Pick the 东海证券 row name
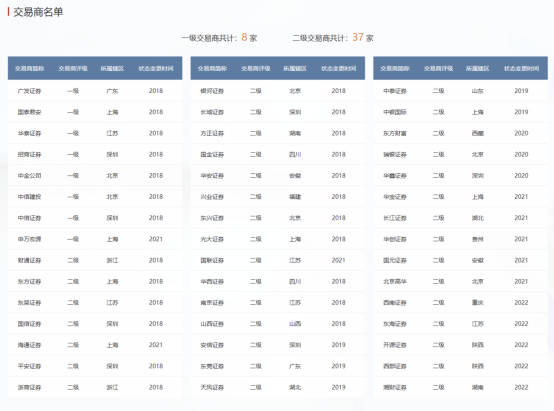 (x=395, y=324)
